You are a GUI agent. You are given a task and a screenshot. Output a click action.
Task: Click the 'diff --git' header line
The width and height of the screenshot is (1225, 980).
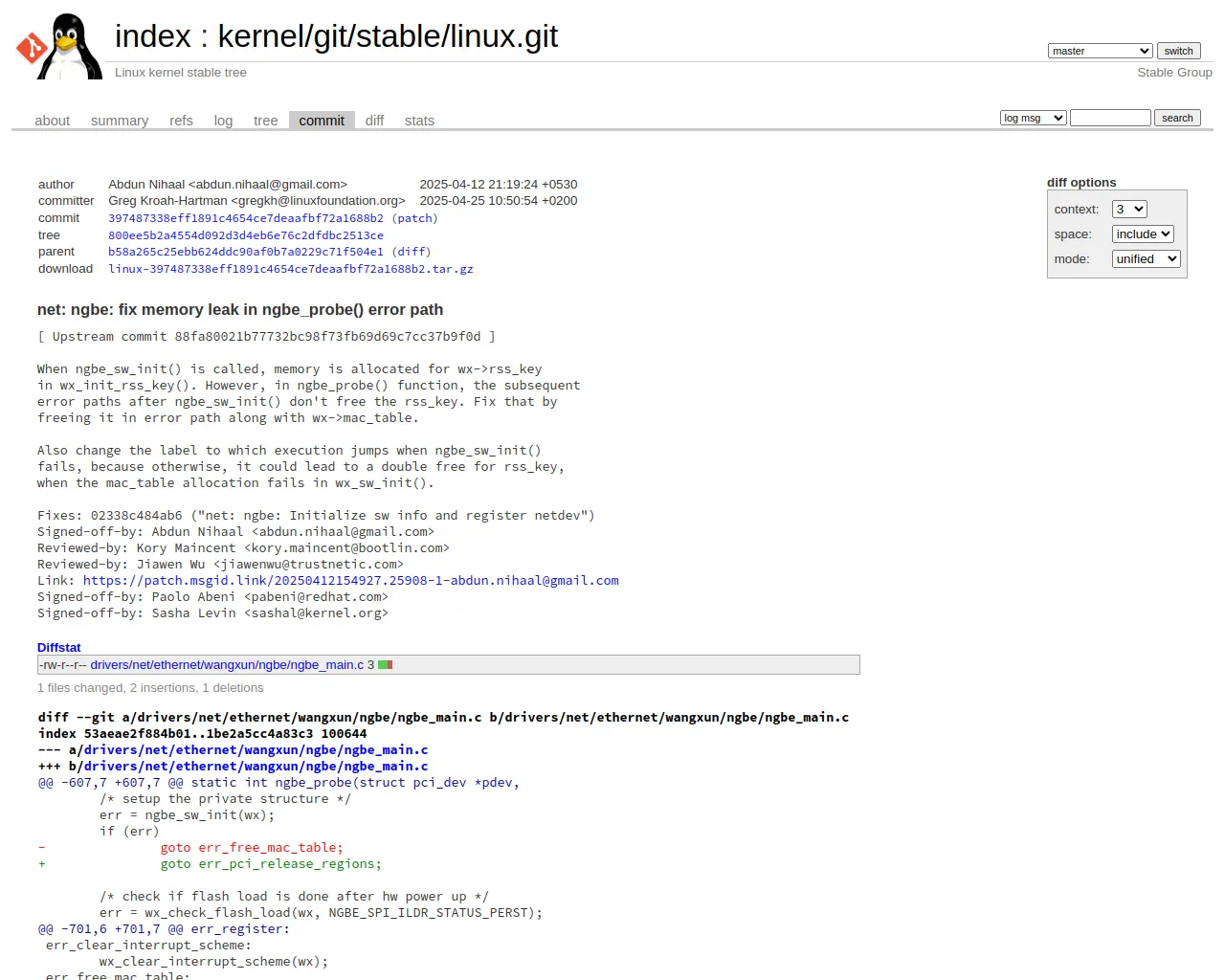pyautogui.click(x=443, y=718)
